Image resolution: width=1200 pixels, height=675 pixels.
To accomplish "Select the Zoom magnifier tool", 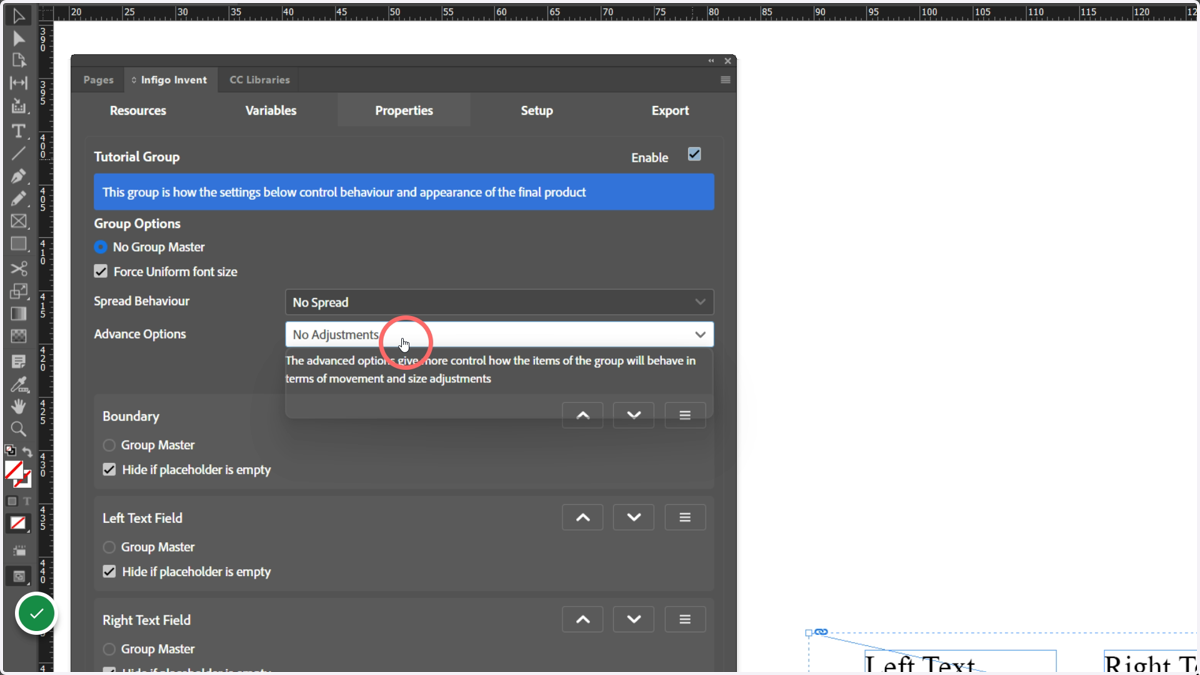I will click(18, 429).
